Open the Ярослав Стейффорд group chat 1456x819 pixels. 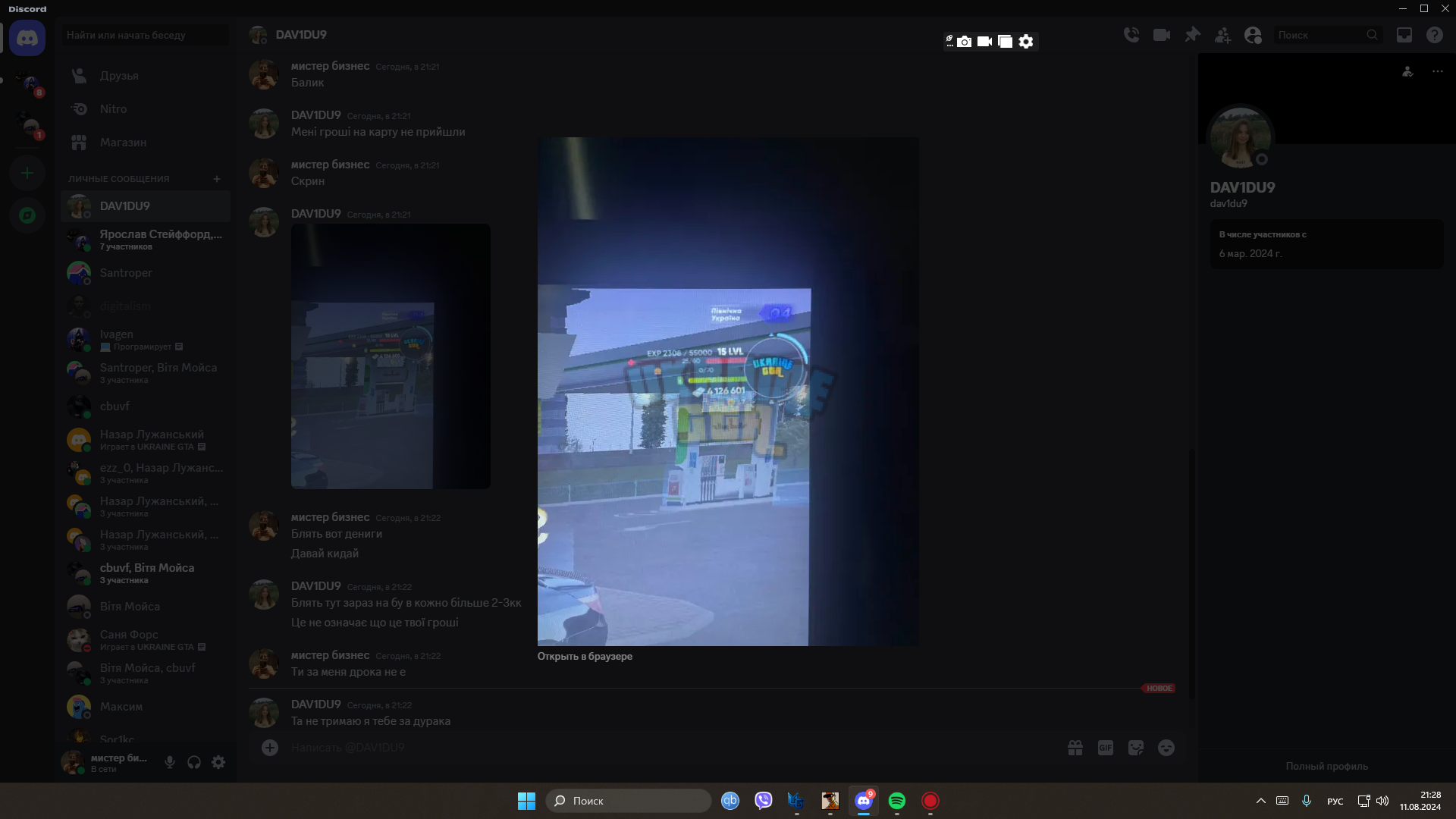coord(146,240)
